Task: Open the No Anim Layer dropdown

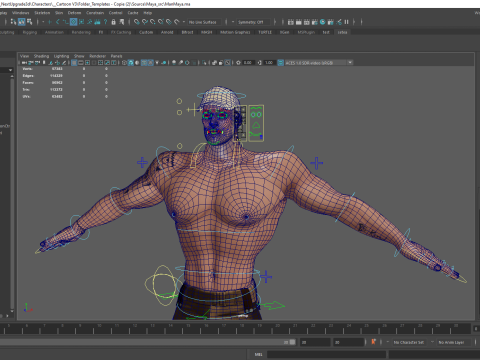Action: click(x=454, y=342)
